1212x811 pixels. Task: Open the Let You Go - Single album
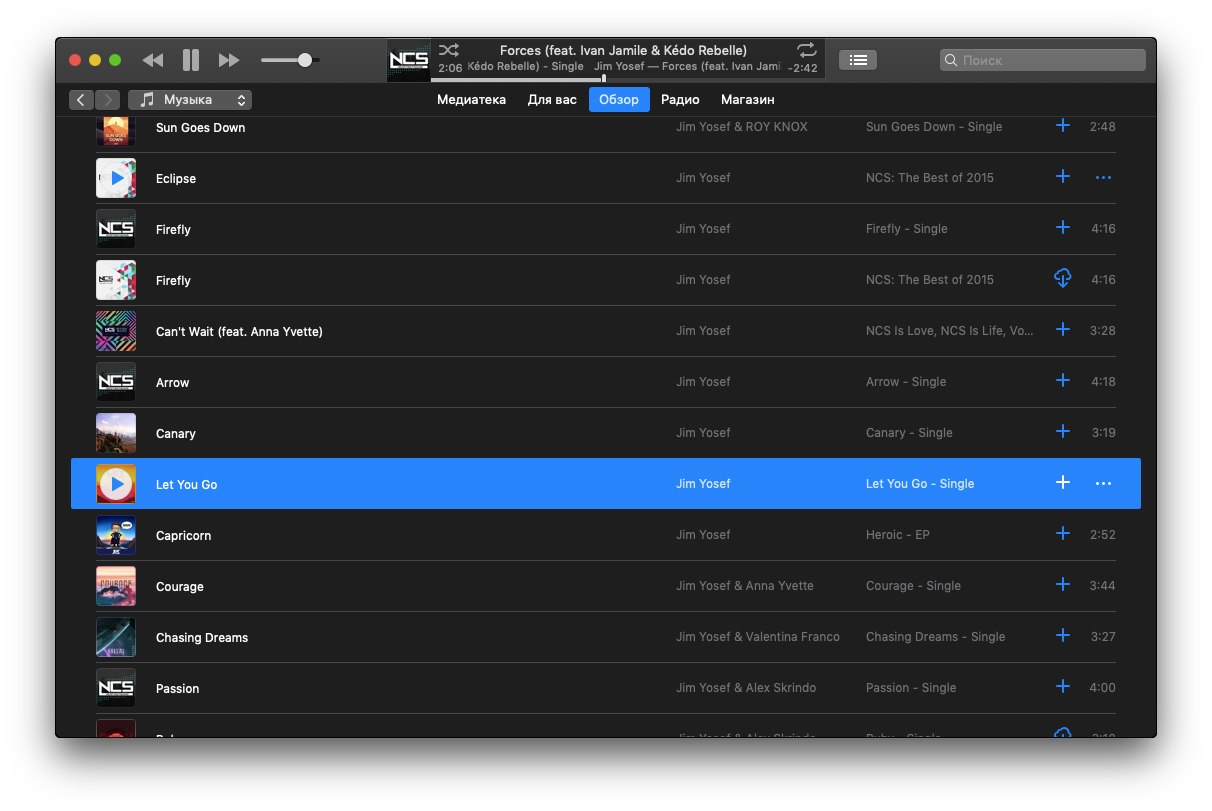pyautogui.click(x=920, y=484)
